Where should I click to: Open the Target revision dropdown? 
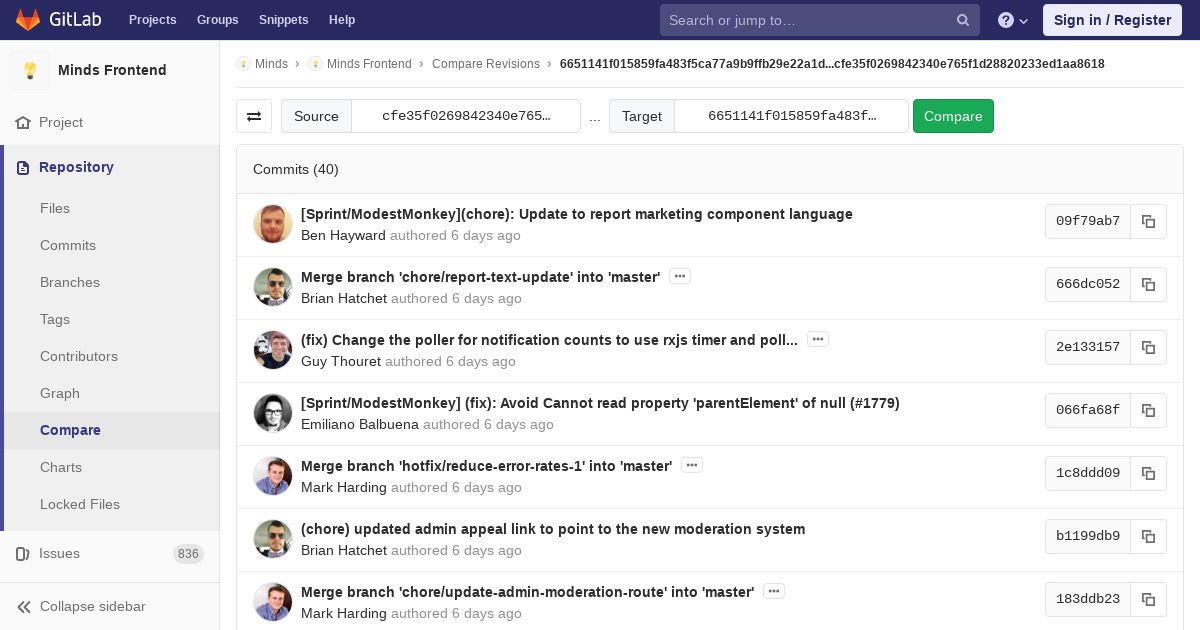(x=791, y=116)
